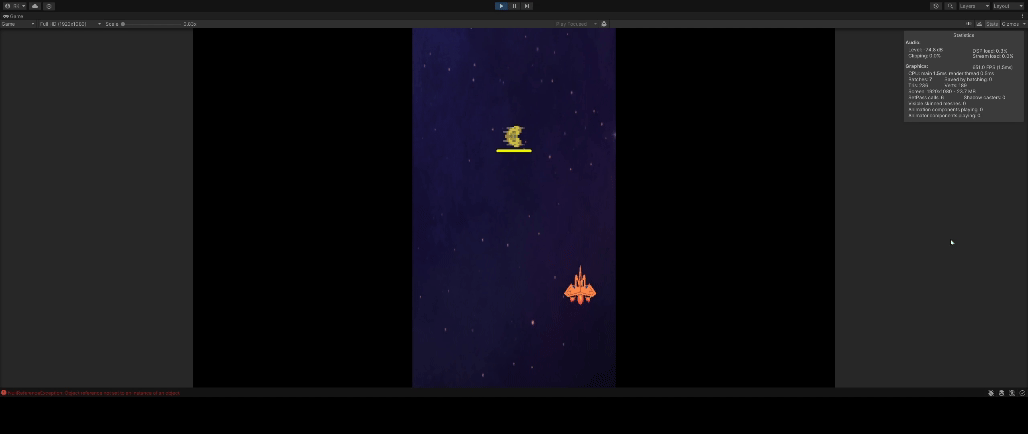Pause the running game
1028x434 pixels.
pyautogui.click(x=514, y=6)
